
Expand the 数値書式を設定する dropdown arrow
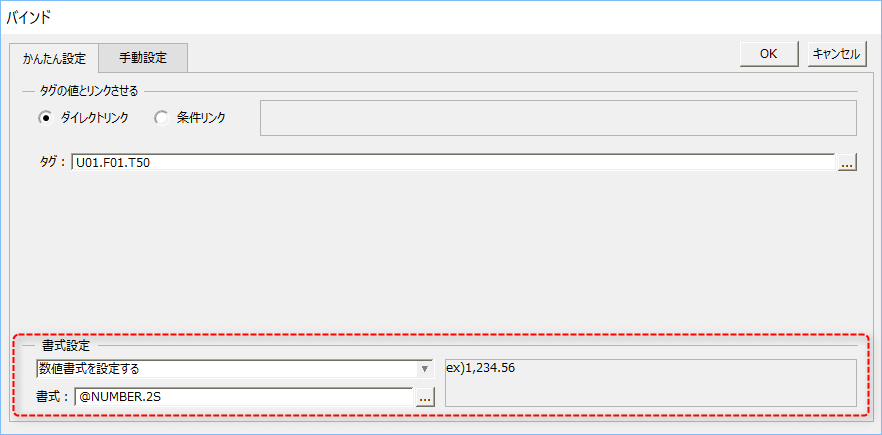click(425, 369)
